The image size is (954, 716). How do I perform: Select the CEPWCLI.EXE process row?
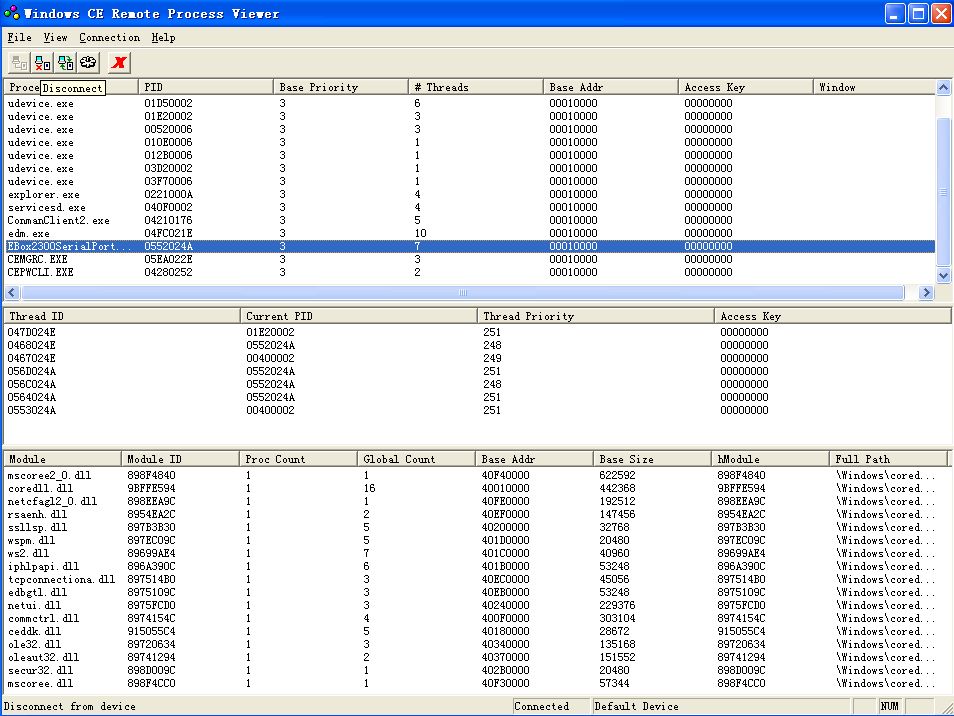coord(470,273)
